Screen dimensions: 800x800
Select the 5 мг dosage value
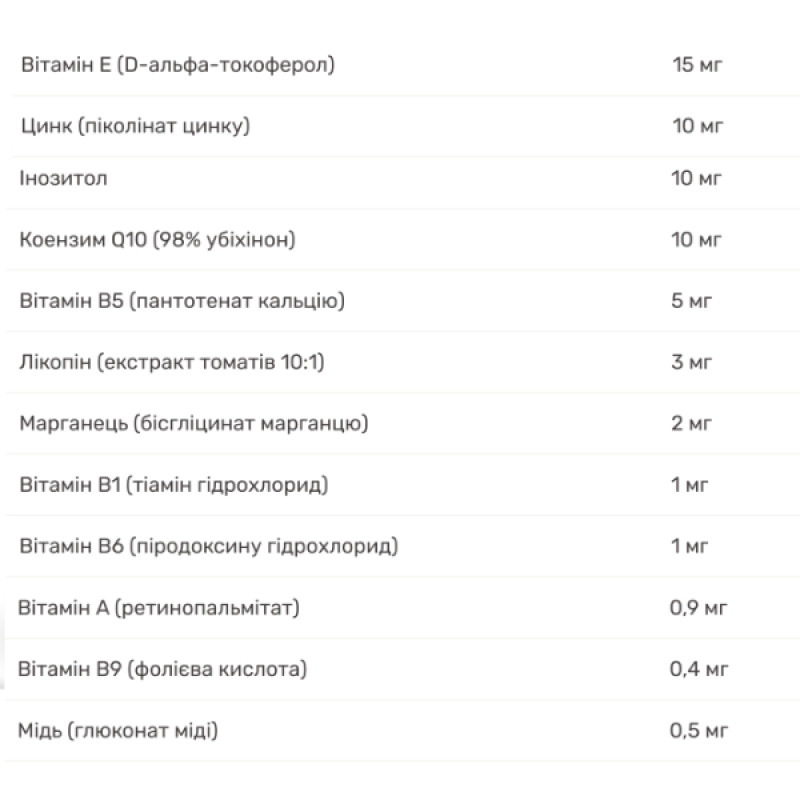(x=691, y=301)
